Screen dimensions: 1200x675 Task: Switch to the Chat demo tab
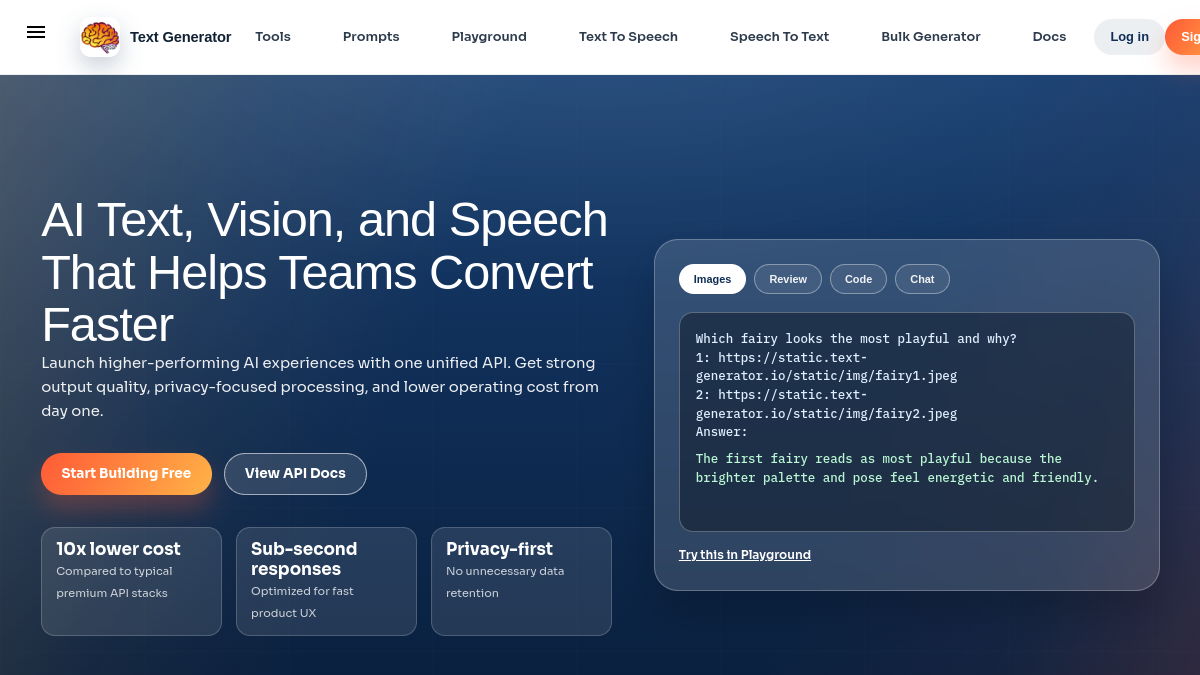[x=922, y=279]
